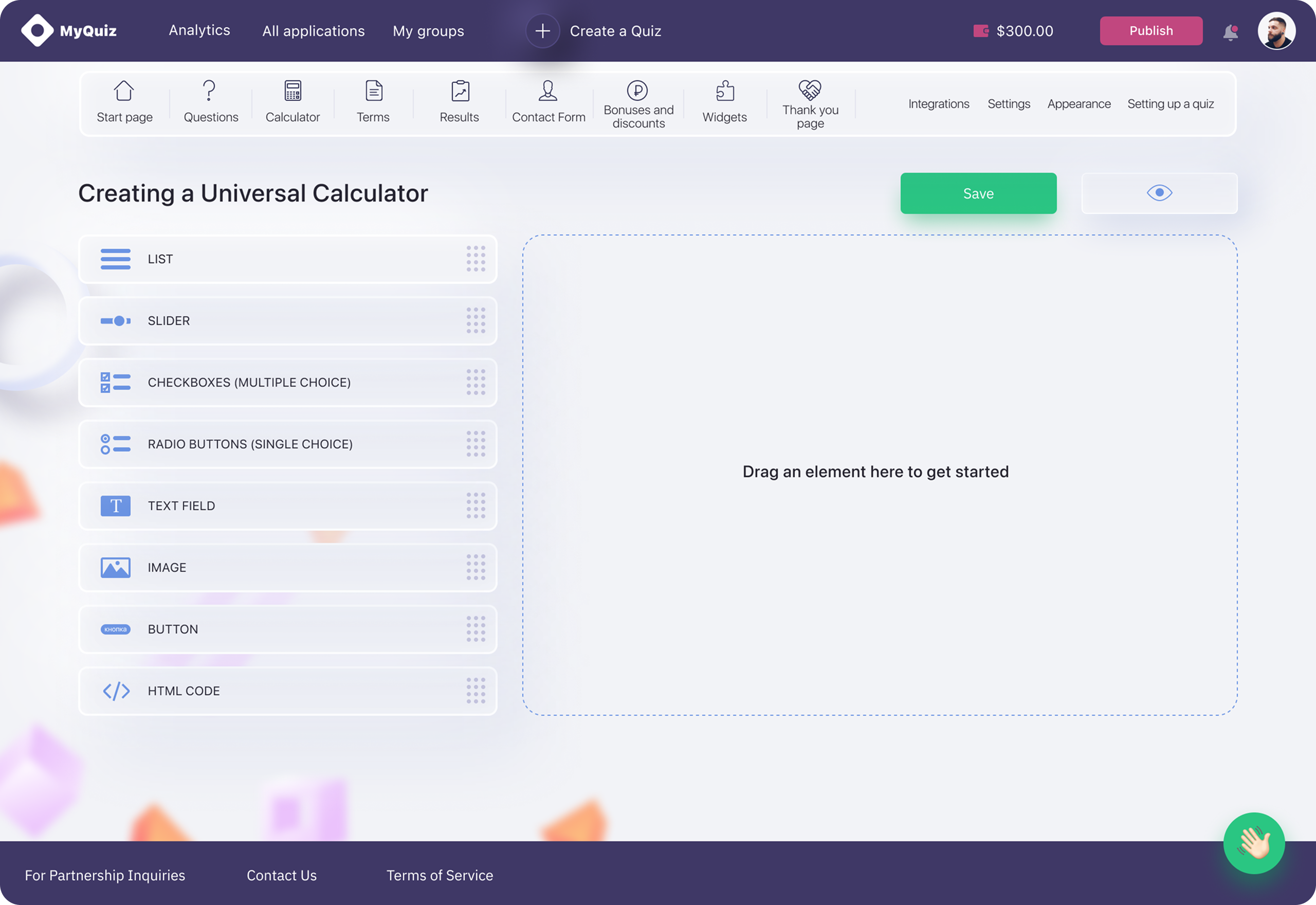The width and height of the screenshot is (1316, 905).
Task: Open the Questions section icon
Action: [x=209, y=90]
